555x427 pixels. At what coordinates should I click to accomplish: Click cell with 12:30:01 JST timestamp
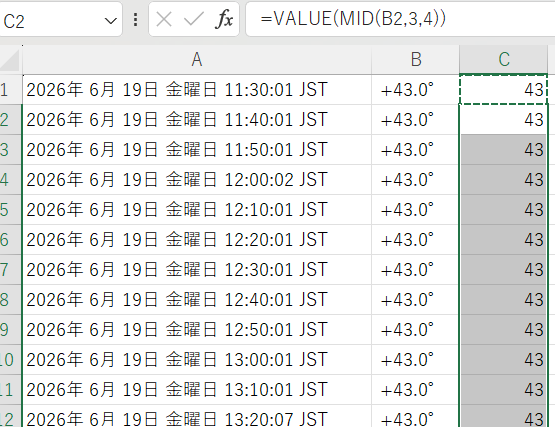(197, 270)
